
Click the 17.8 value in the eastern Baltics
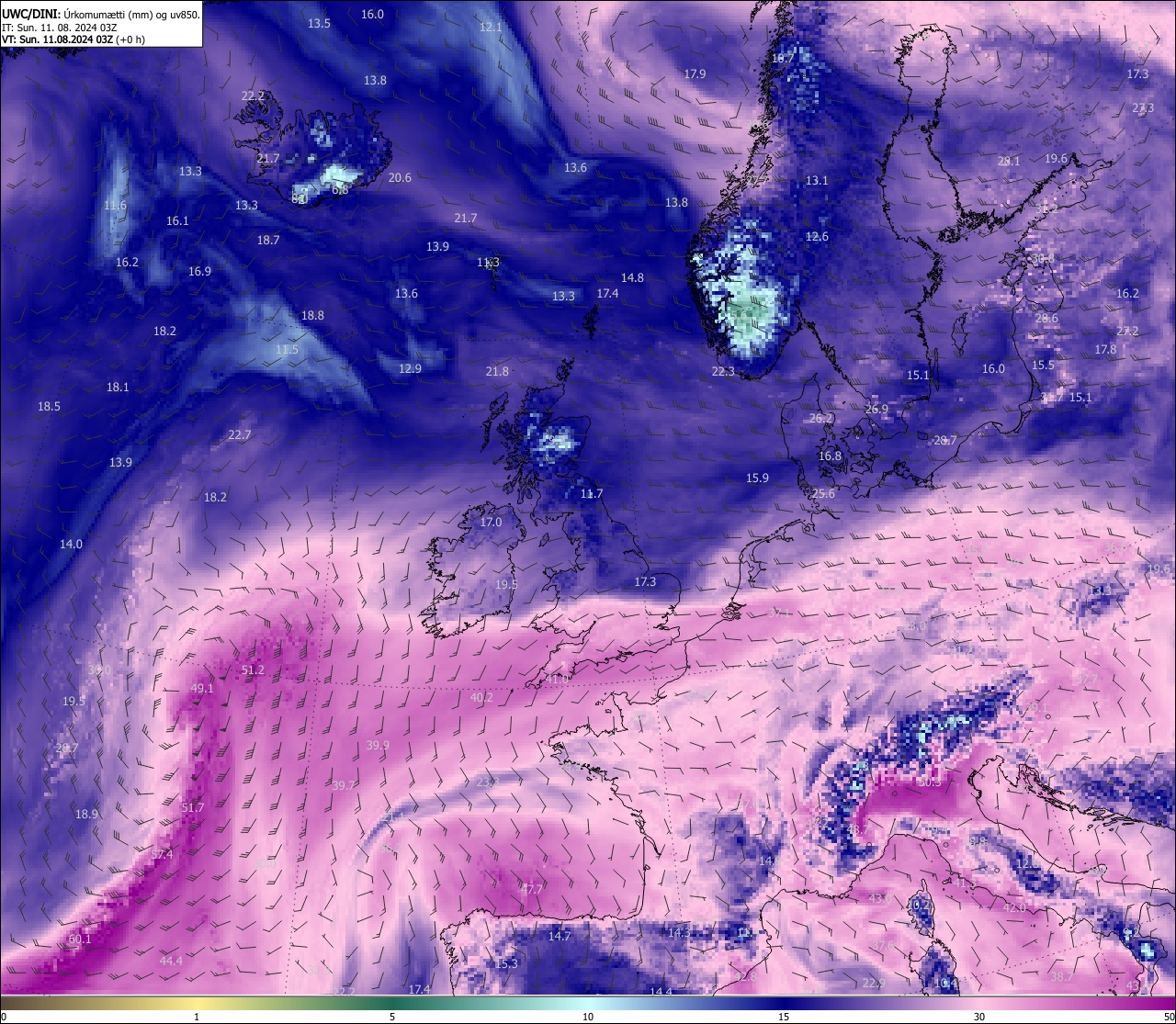pos(1105,350)
